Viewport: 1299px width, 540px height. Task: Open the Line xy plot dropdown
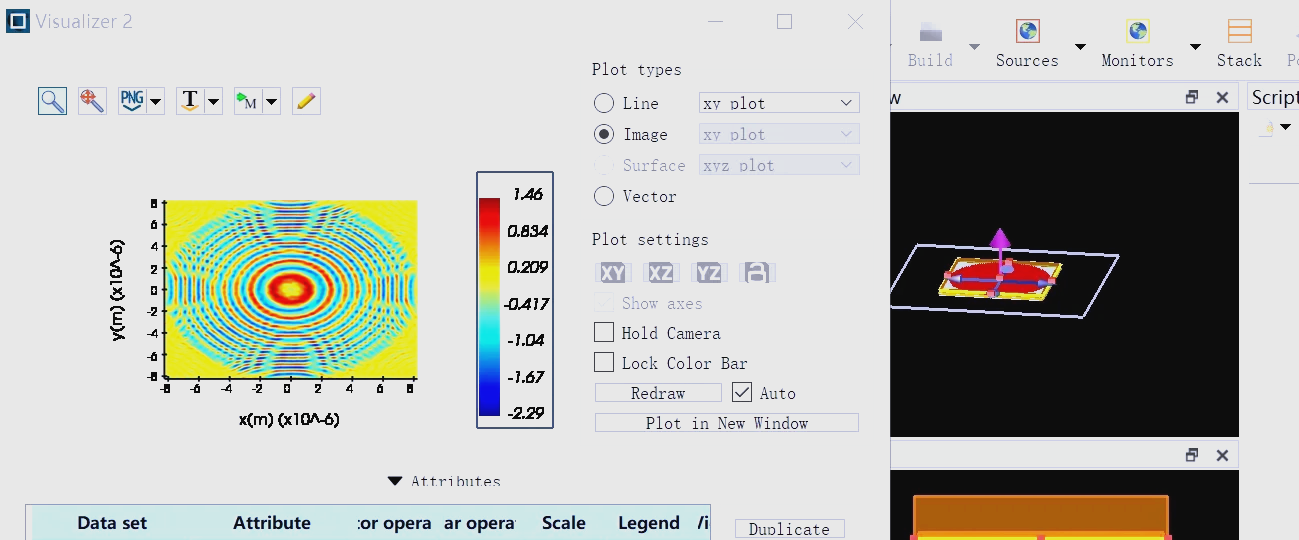779,103
